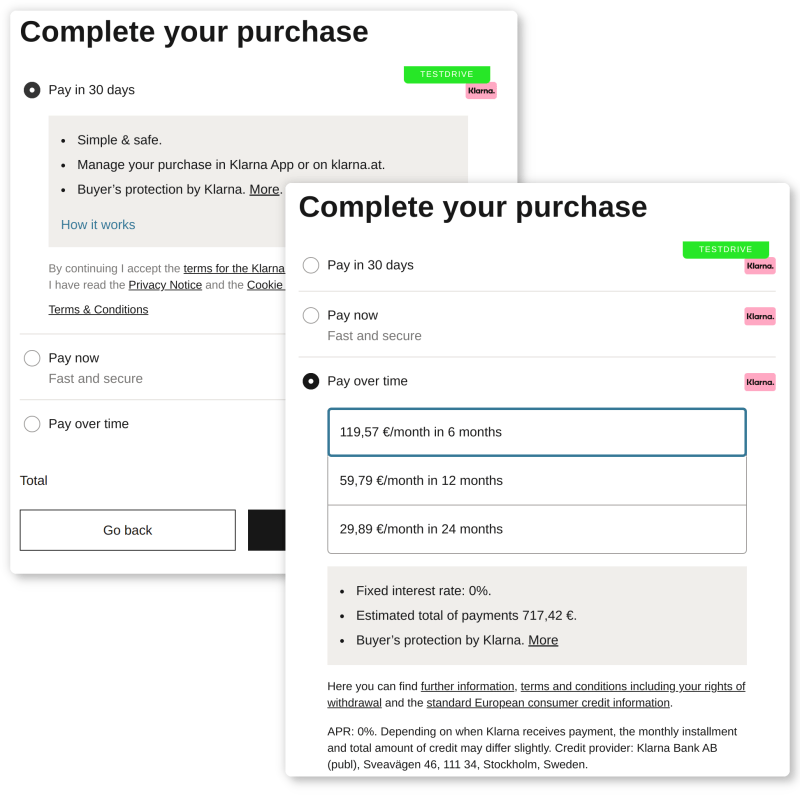Screen dimensions: 800x795
Task: Select Pay in 30 days in front panel
Action: click(311, 265)
